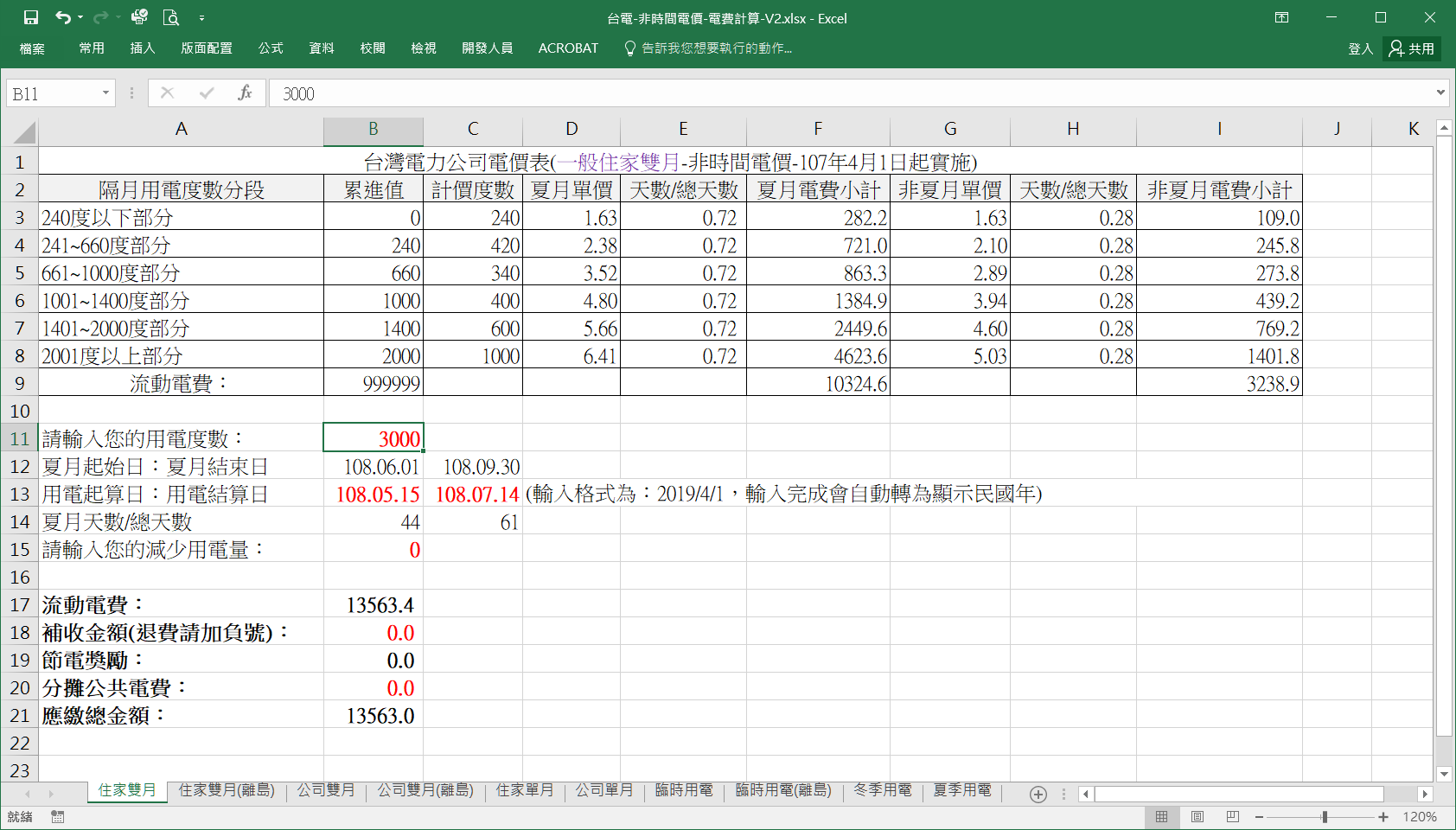The image size is (1456, 830).
Task: Click the New Sheet plus icon
Action: [x=1038, y=794]
